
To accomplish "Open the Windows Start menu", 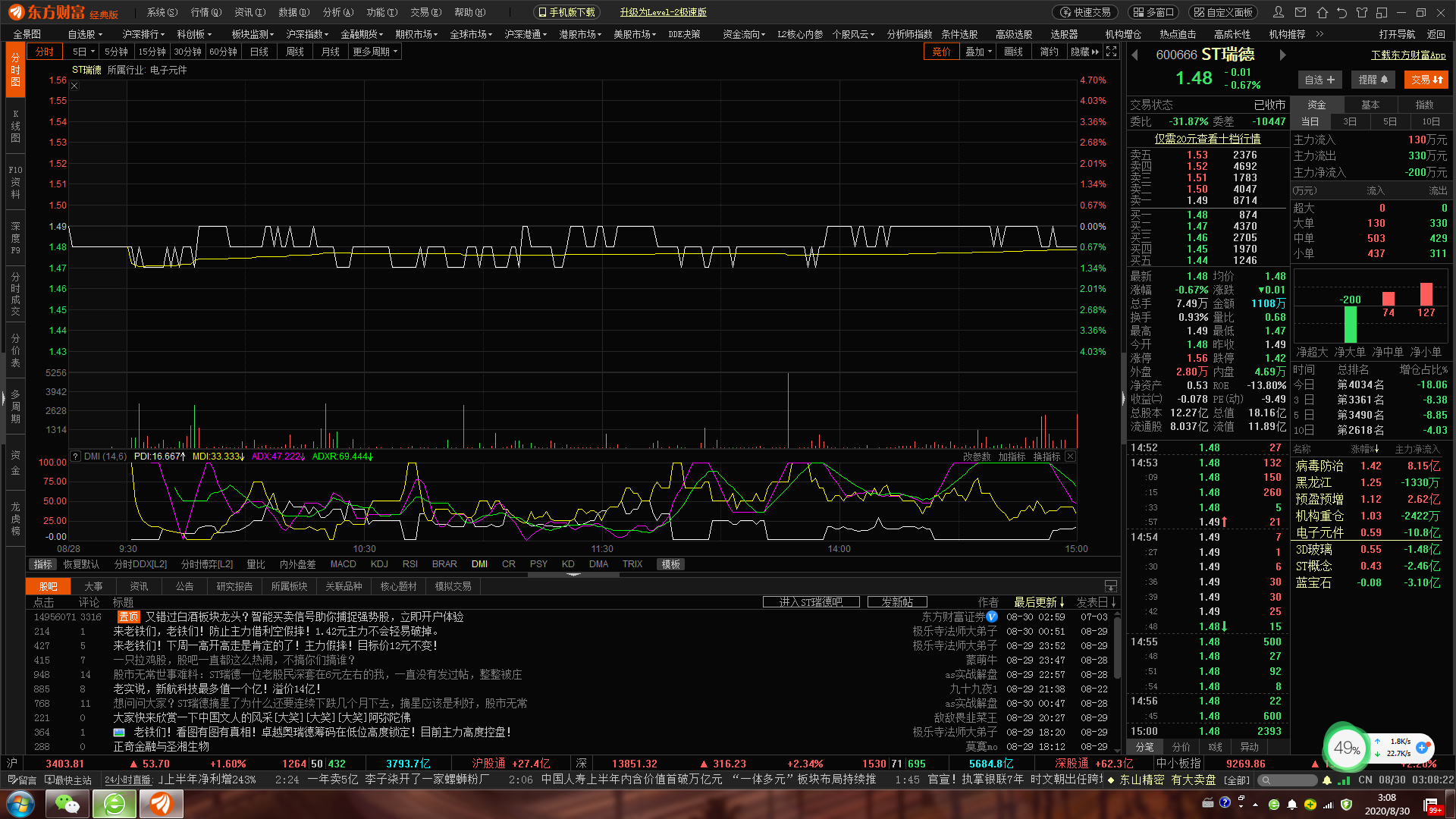I will tap(21, 804).
